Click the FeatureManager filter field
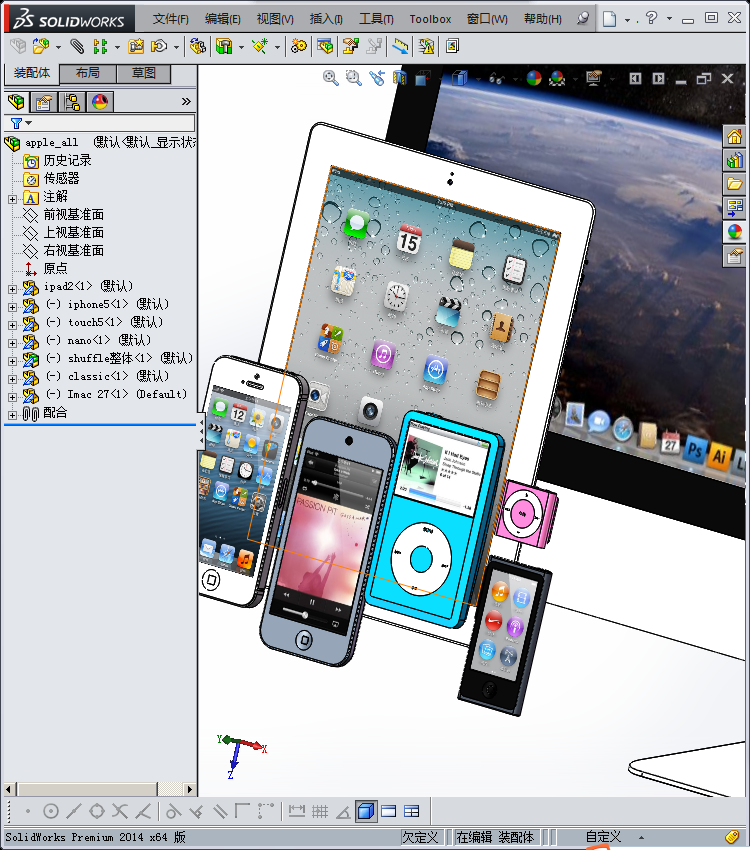Viewport: 750px width, 850px height. tap(100, 123)
